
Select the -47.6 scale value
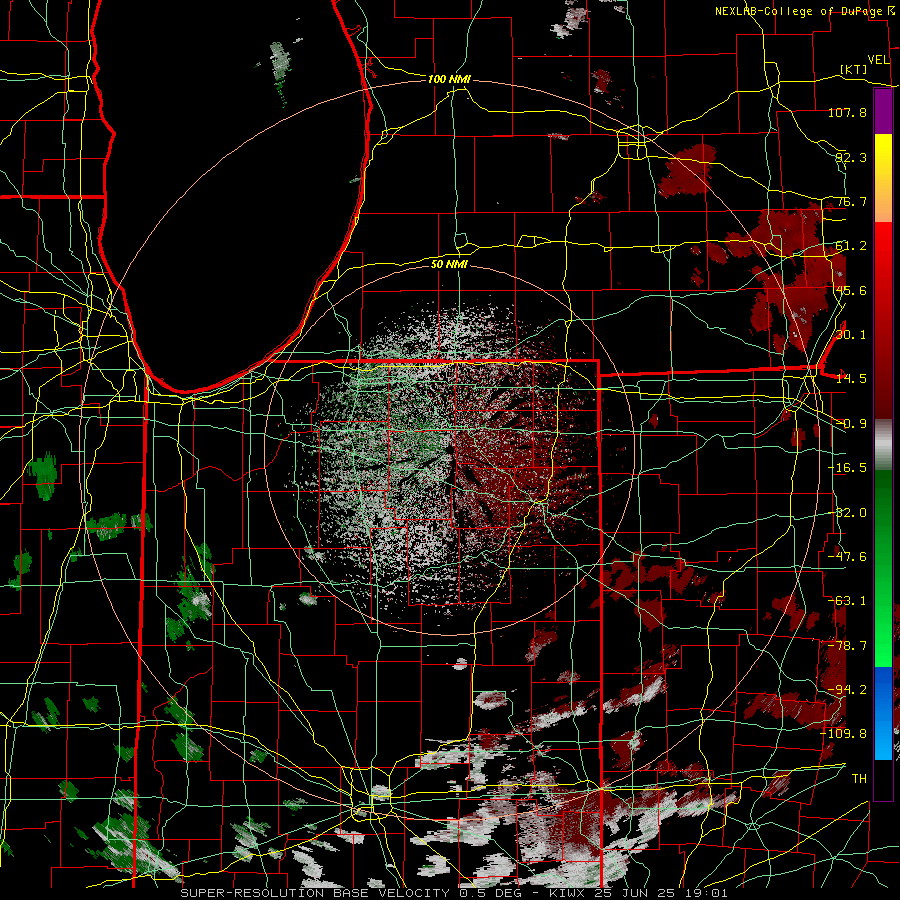coord(847,557)
